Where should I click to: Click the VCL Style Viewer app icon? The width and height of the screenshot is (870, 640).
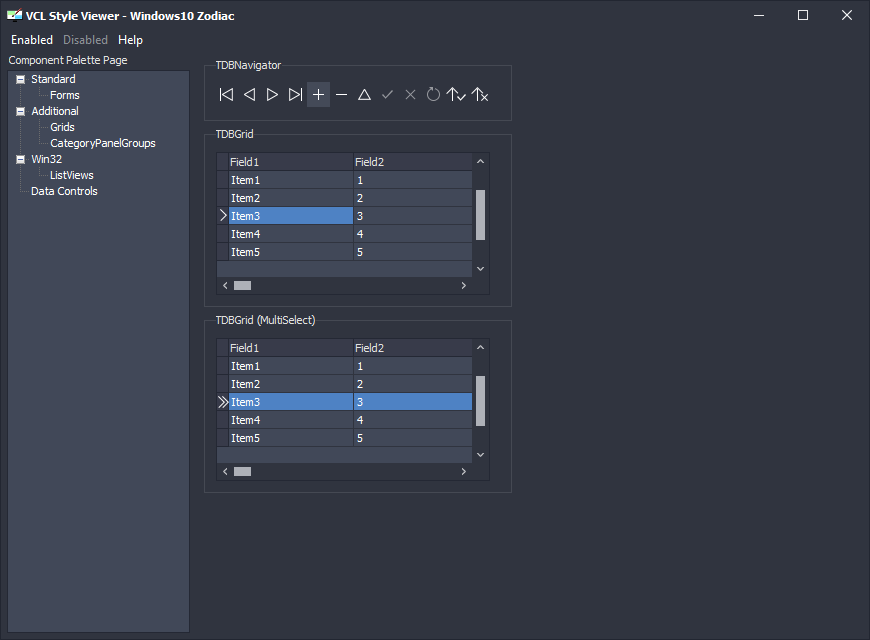point(14,16)
